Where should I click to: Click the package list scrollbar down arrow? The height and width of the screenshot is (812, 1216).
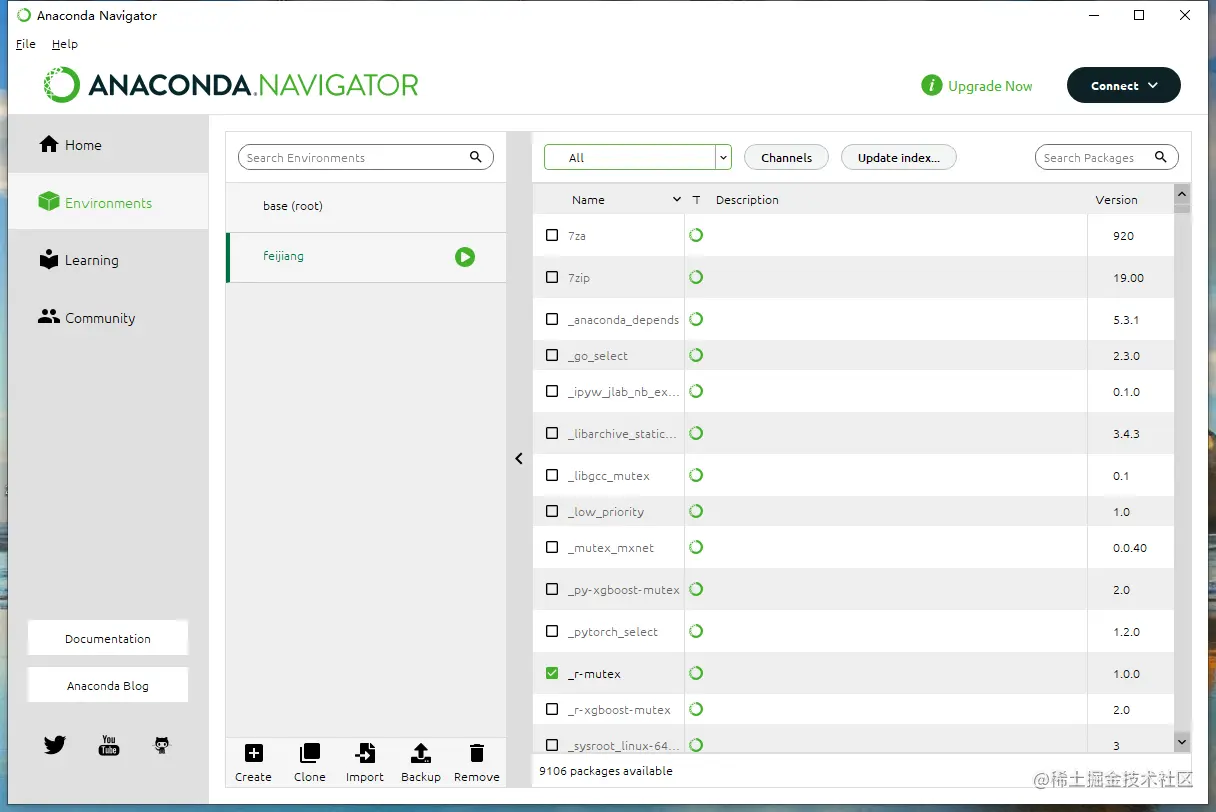click(1182, 742)
